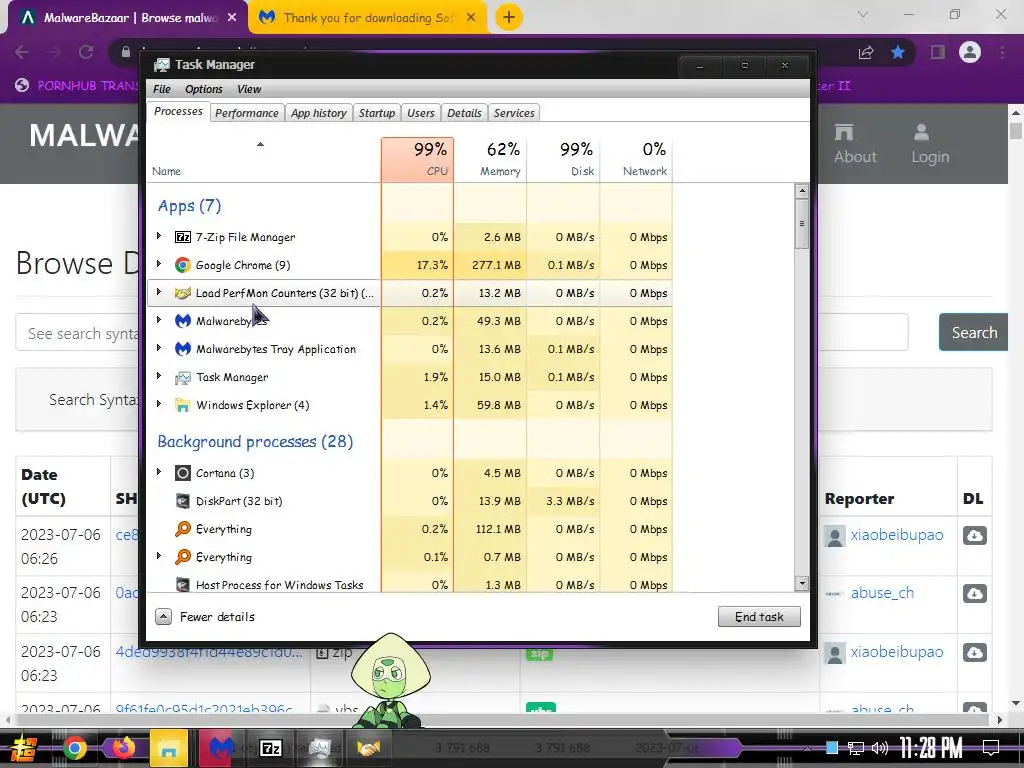Screen dimensions: 1024x768
Task: Click download icon for first xiaobeibupao row
Action: pos(974,536)
